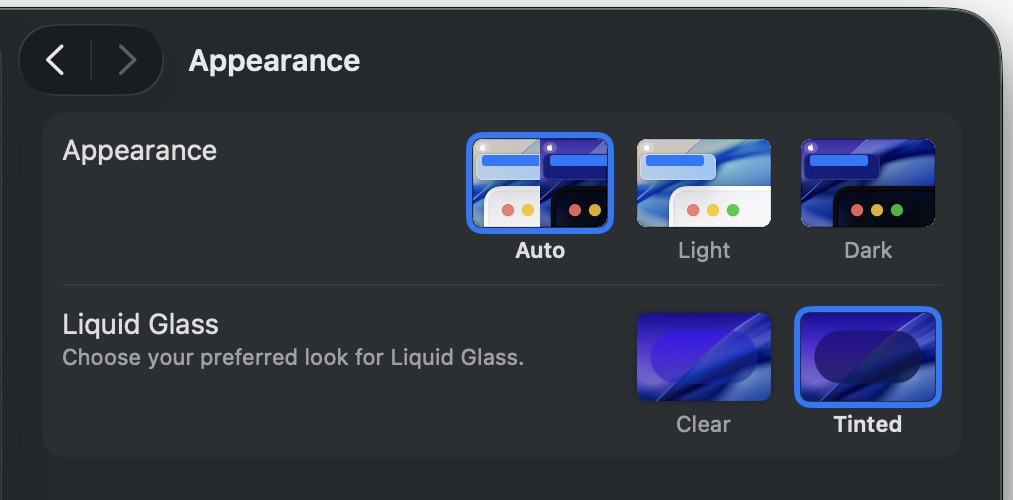Go back with the left chevron
This screenshot has height=500, width=1013.
pos(56,61)
